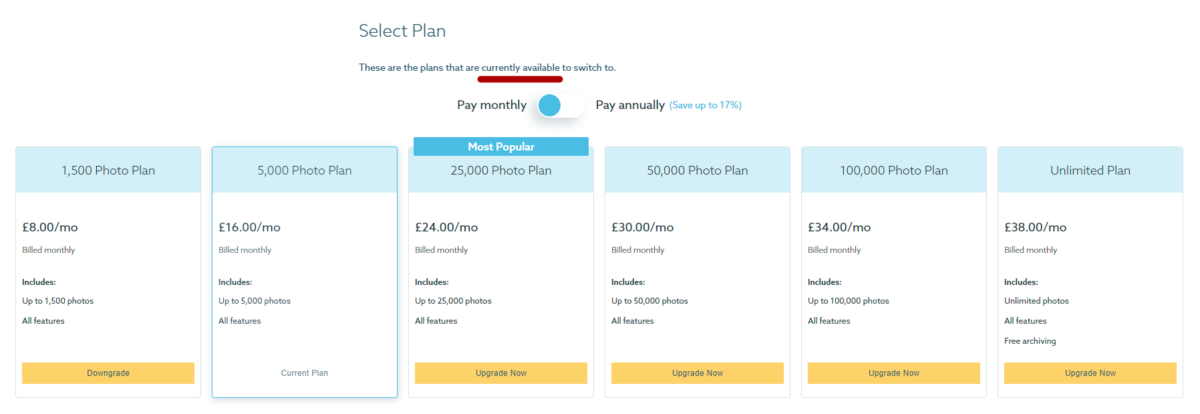Click the 5,000 Photo Plan header

(x=304, y=170)
